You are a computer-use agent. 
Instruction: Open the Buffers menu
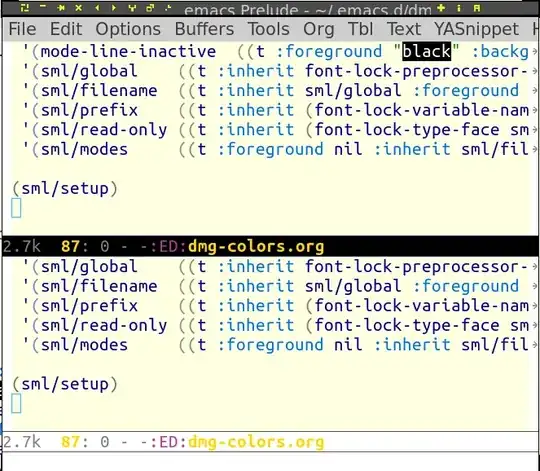[x=204, y=29]
